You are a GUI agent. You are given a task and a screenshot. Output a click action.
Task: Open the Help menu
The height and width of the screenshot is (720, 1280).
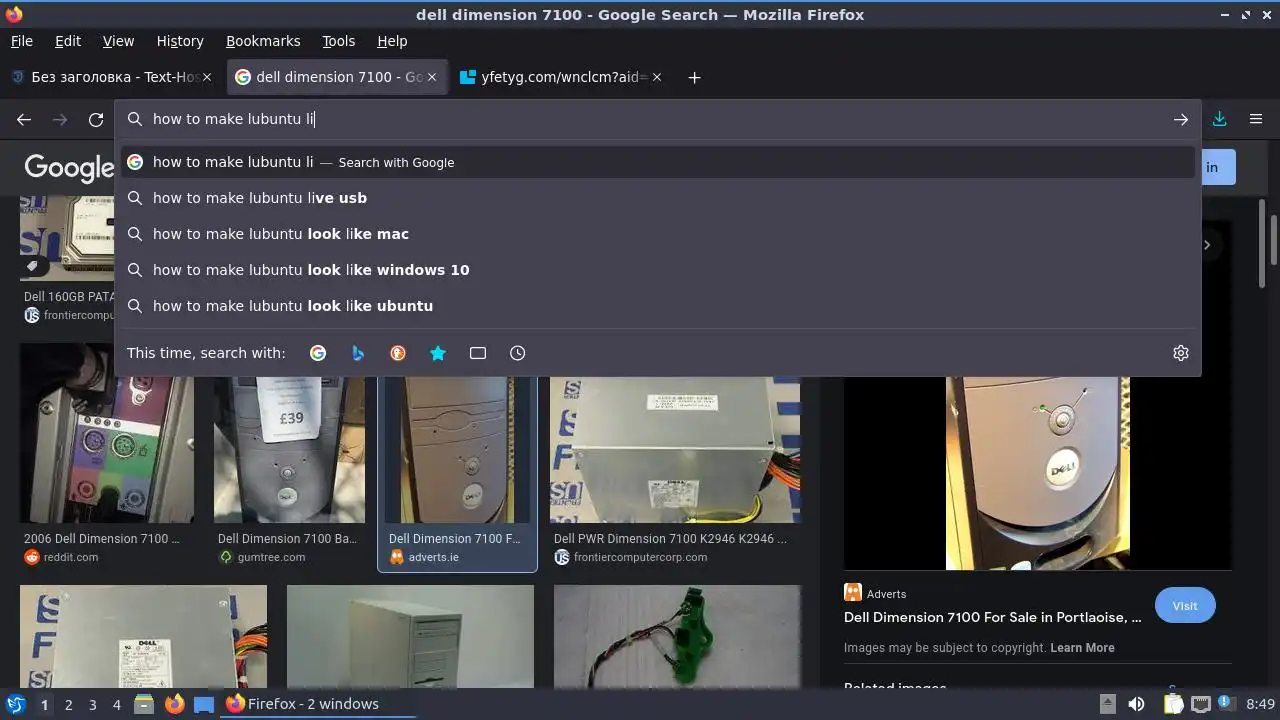click(x=392, y=41)
